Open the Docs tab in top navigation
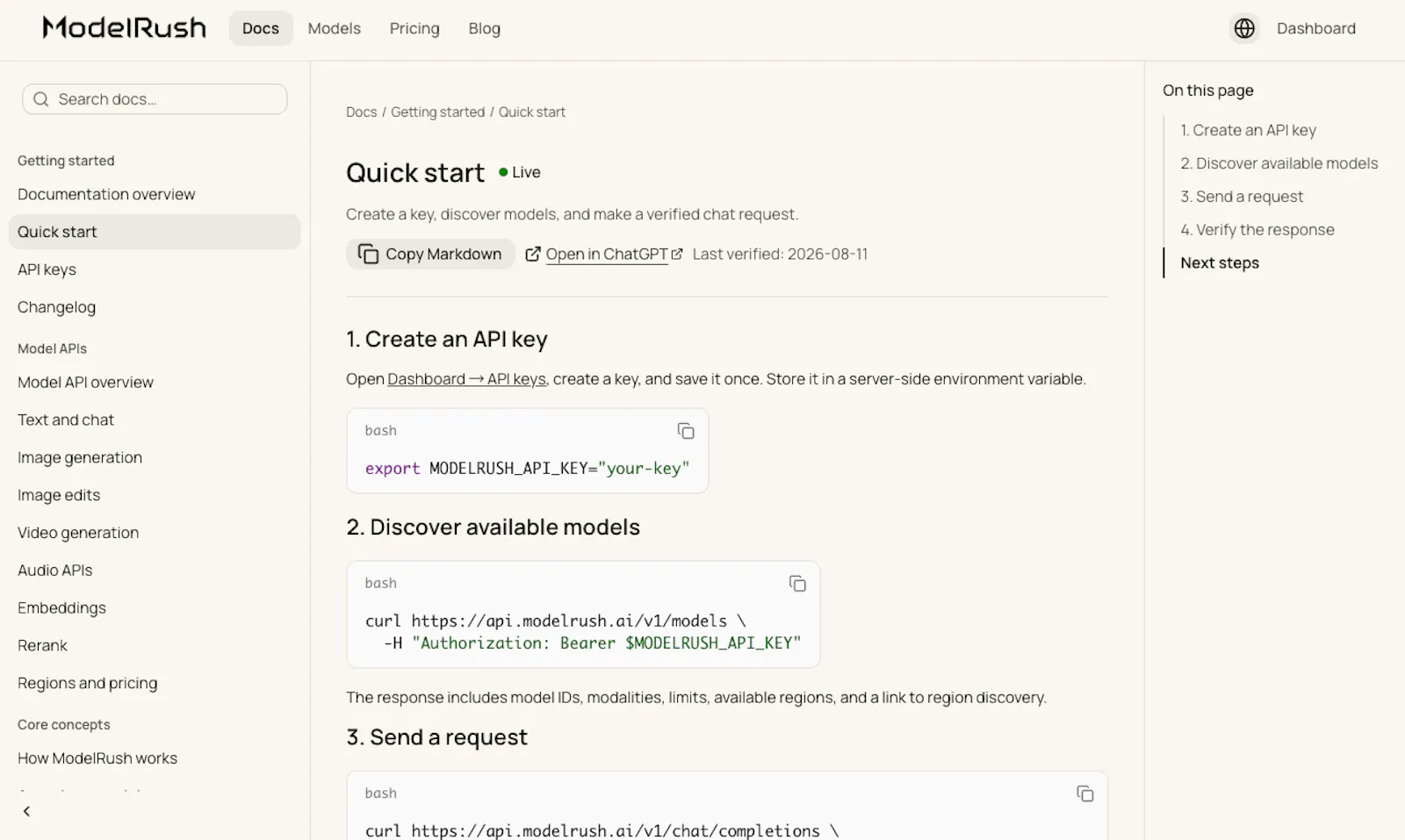 (261, 28)
